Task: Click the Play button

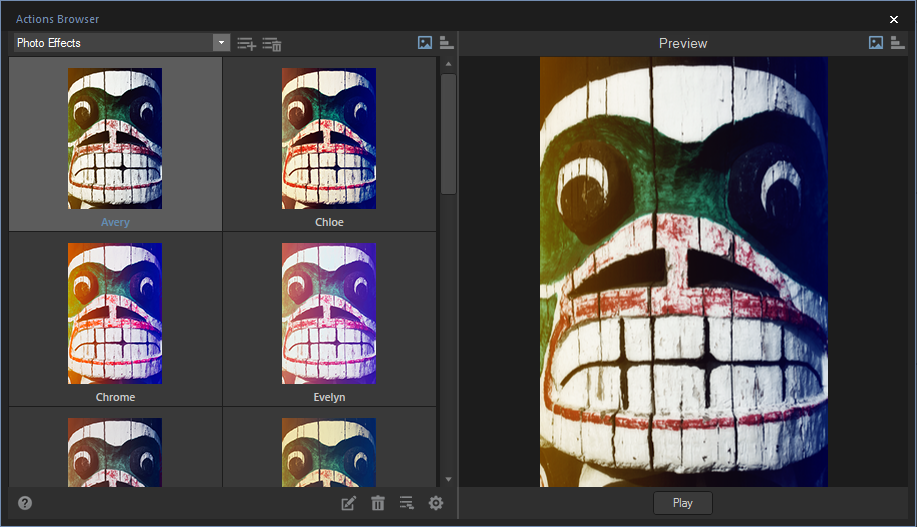Action: click(x=682, y=503)
